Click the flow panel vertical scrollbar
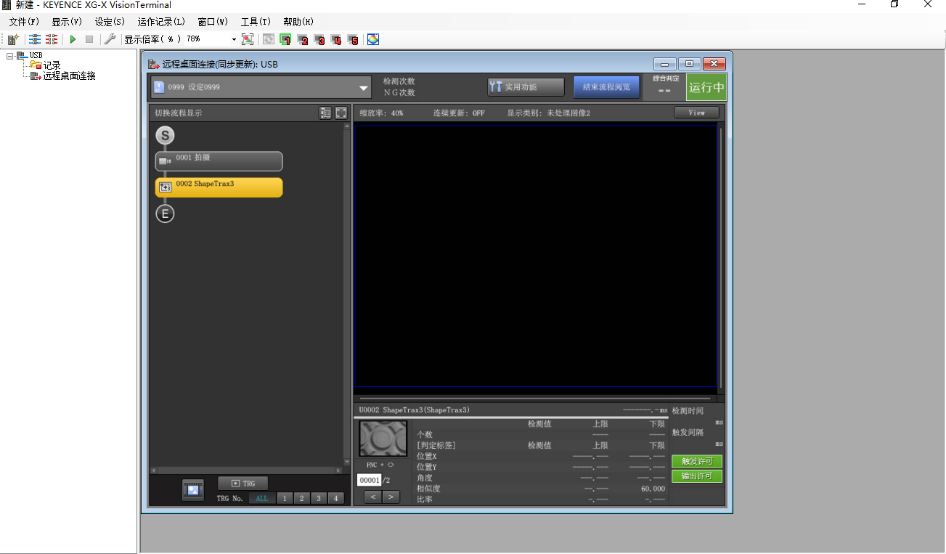Viewport: 946px width, 554px height. click(347, 295)
